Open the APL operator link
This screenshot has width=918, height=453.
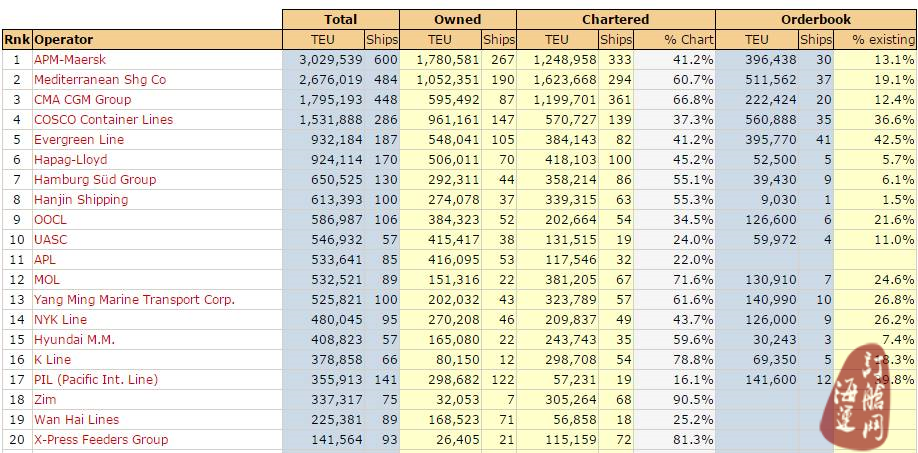pyautogui.click(x=45, y=259)
